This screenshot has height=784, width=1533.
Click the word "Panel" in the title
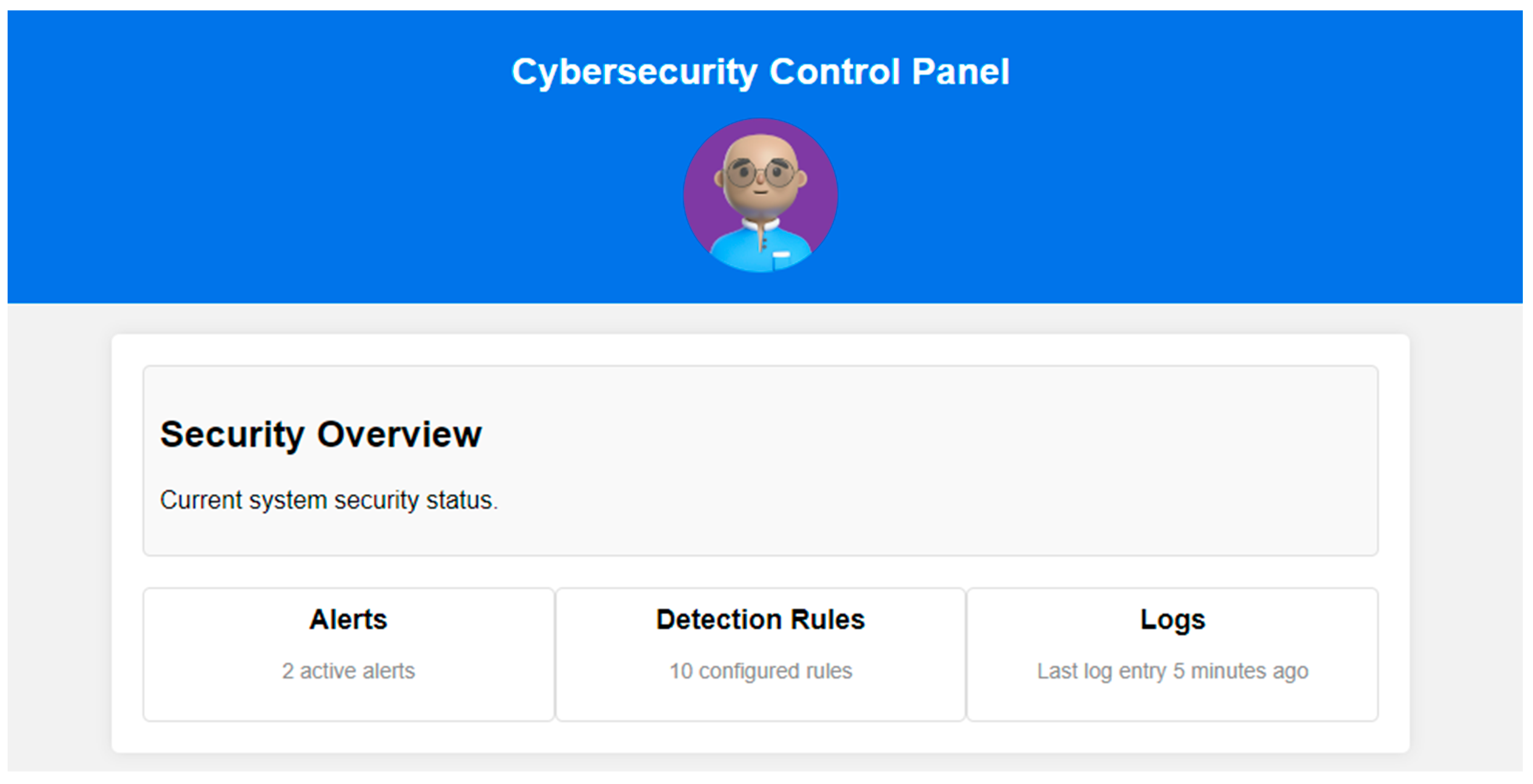coord(960,72)
